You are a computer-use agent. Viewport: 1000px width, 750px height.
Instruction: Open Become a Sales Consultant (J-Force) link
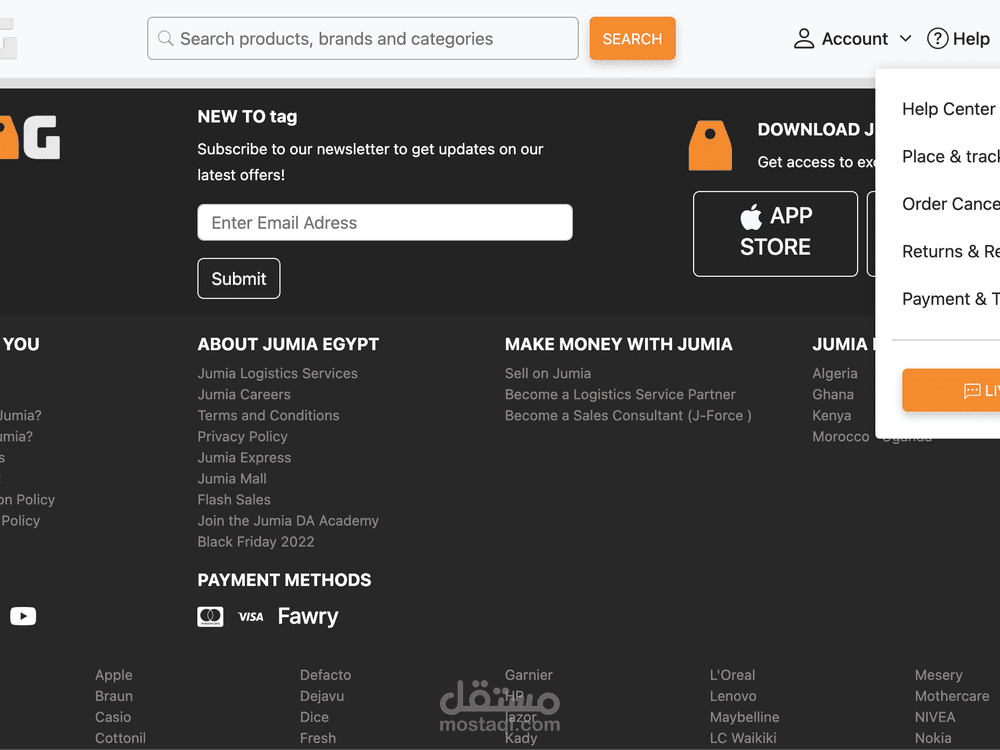(x=628, y=415)
